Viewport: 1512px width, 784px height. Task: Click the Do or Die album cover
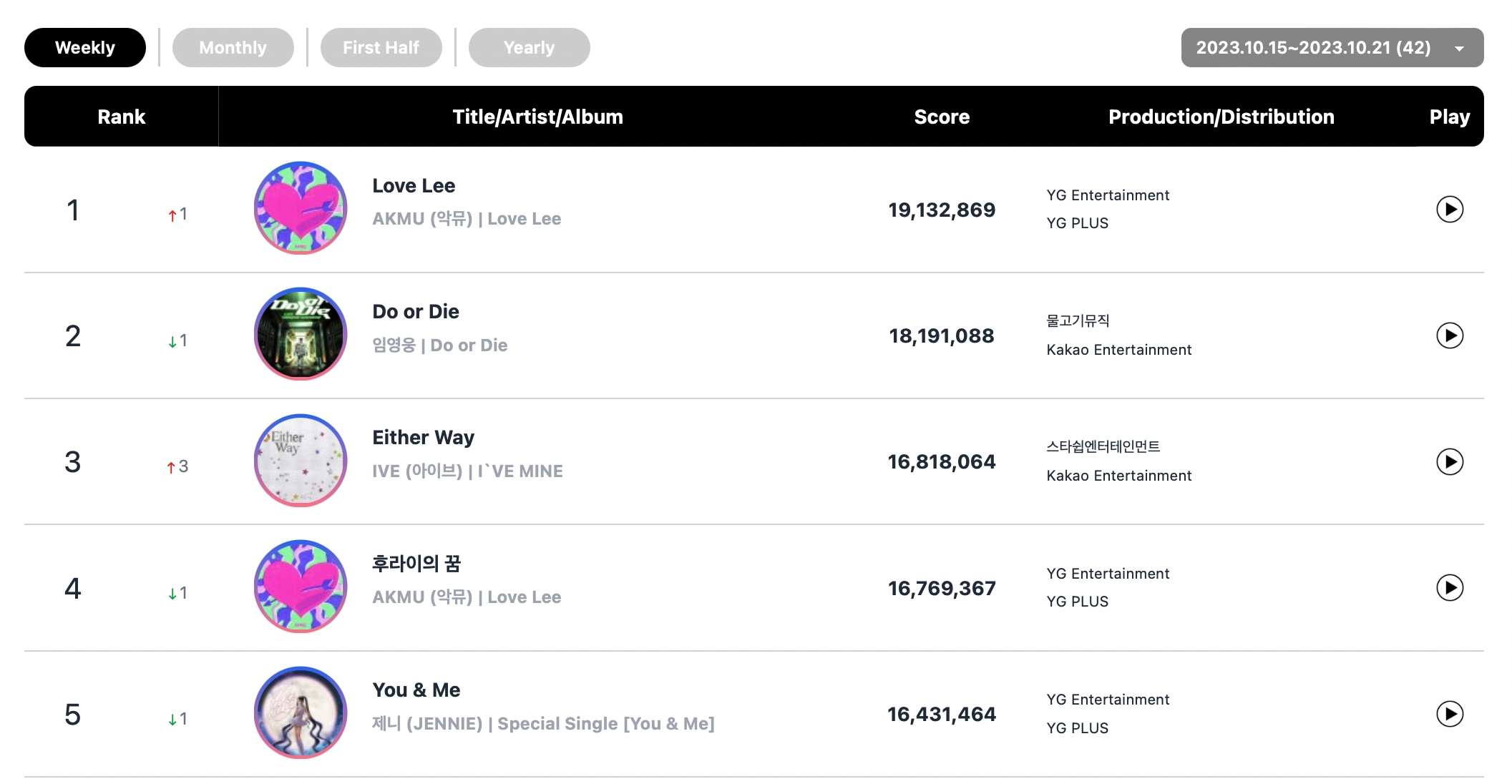(x=301, y=334)
